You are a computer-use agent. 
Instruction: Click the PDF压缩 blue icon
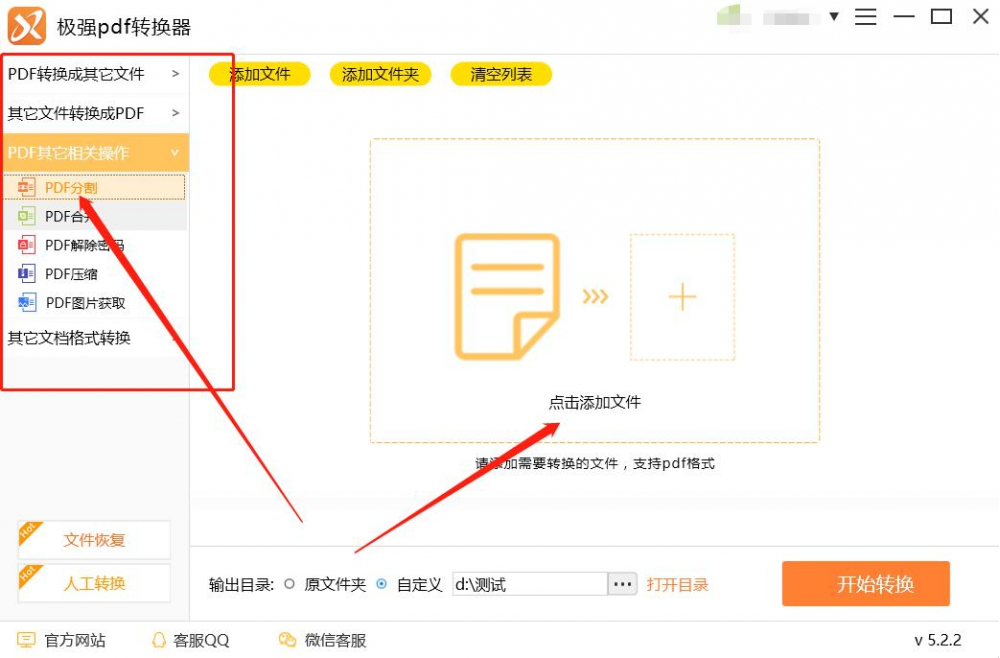(x=26, y=274)
